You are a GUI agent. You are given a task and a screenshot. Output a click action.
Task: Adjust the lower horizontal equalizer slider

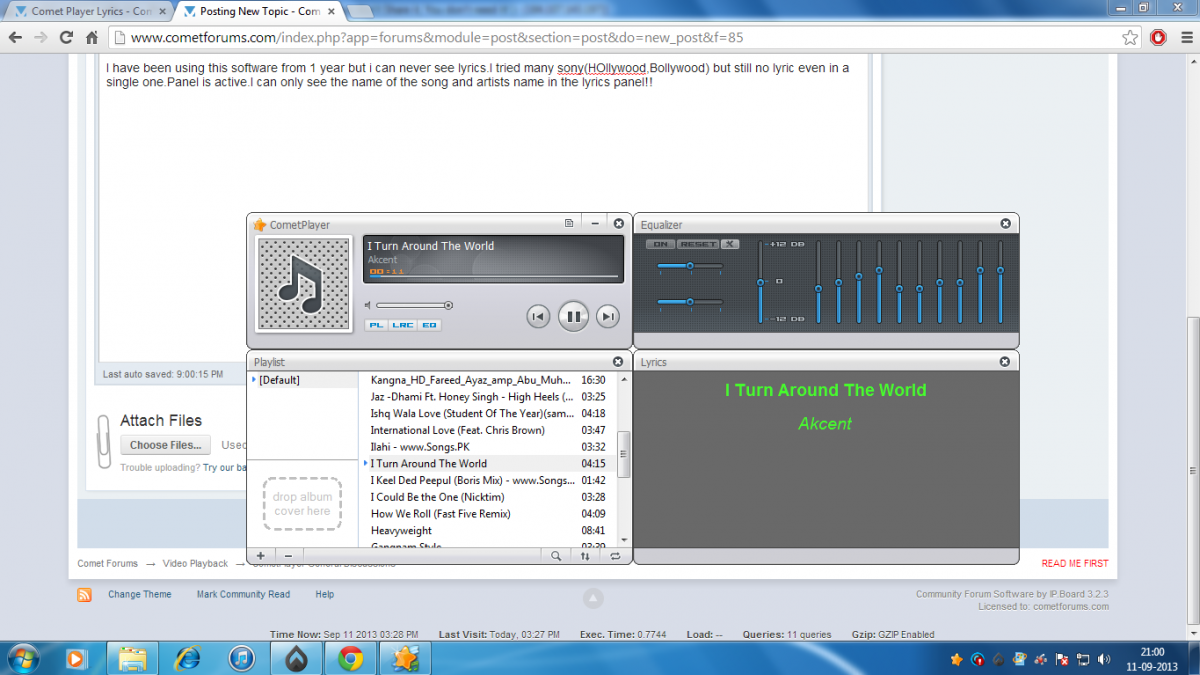(x=690, y=301)
